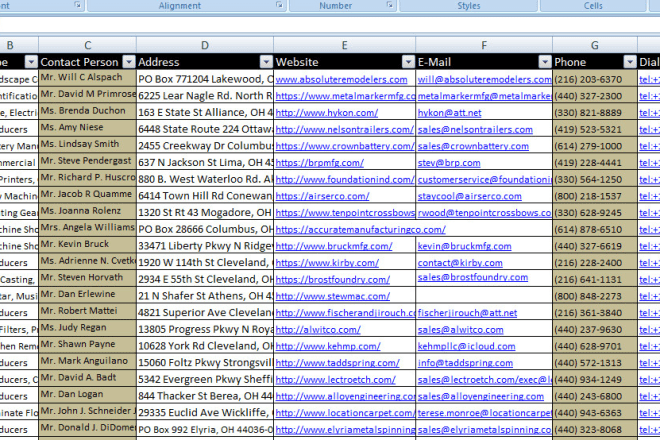
Task: Select phone cell (216) 203-6370
Action: (x=595, y=79)
